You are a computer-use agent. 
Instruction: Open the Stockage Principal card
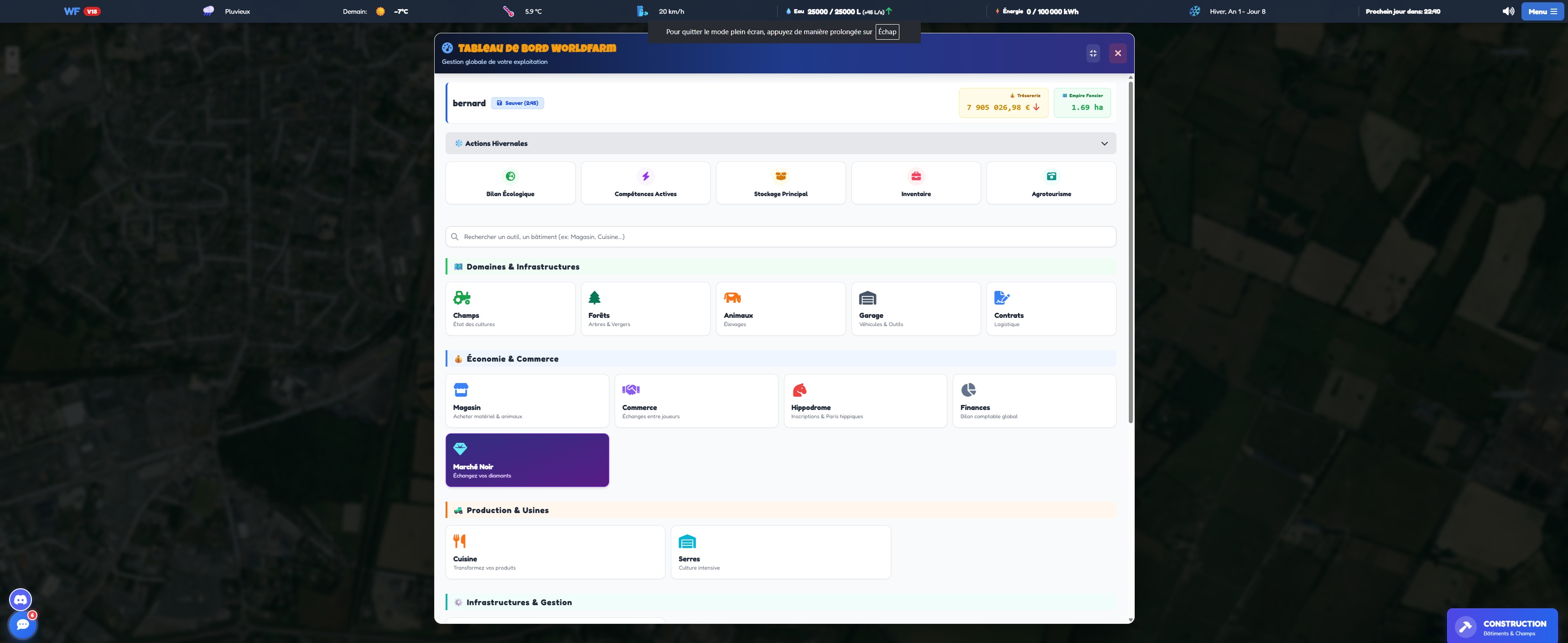(x=781, y=183)
